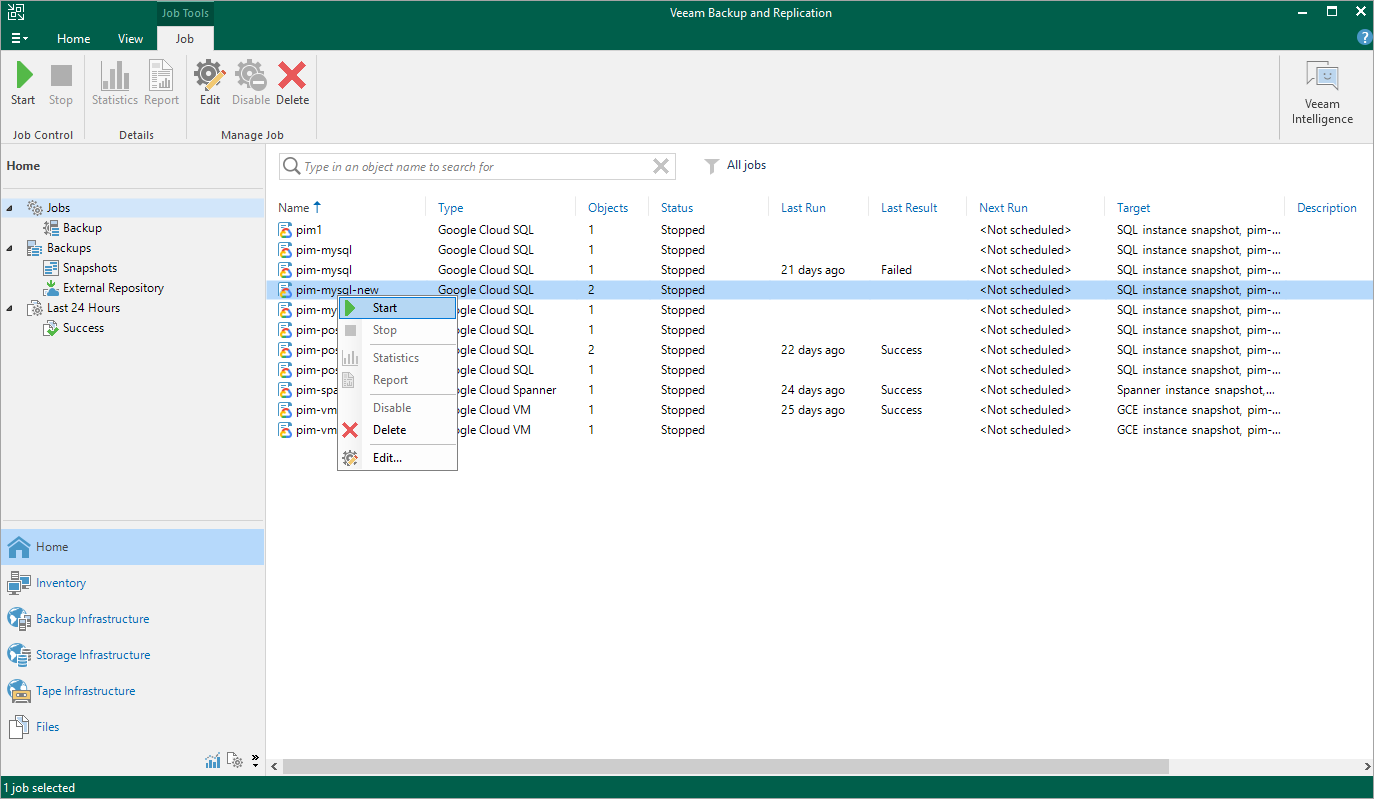Open Report from the ribbon Details group

pos(161,84)
